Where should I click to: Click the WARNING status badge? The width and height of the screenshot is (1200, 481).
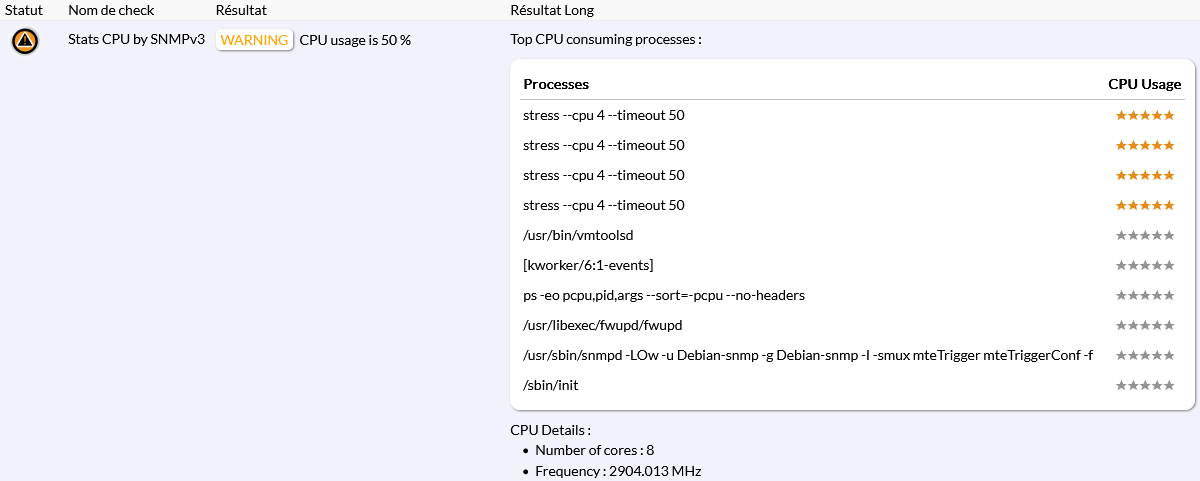click(x=254, y=40)
